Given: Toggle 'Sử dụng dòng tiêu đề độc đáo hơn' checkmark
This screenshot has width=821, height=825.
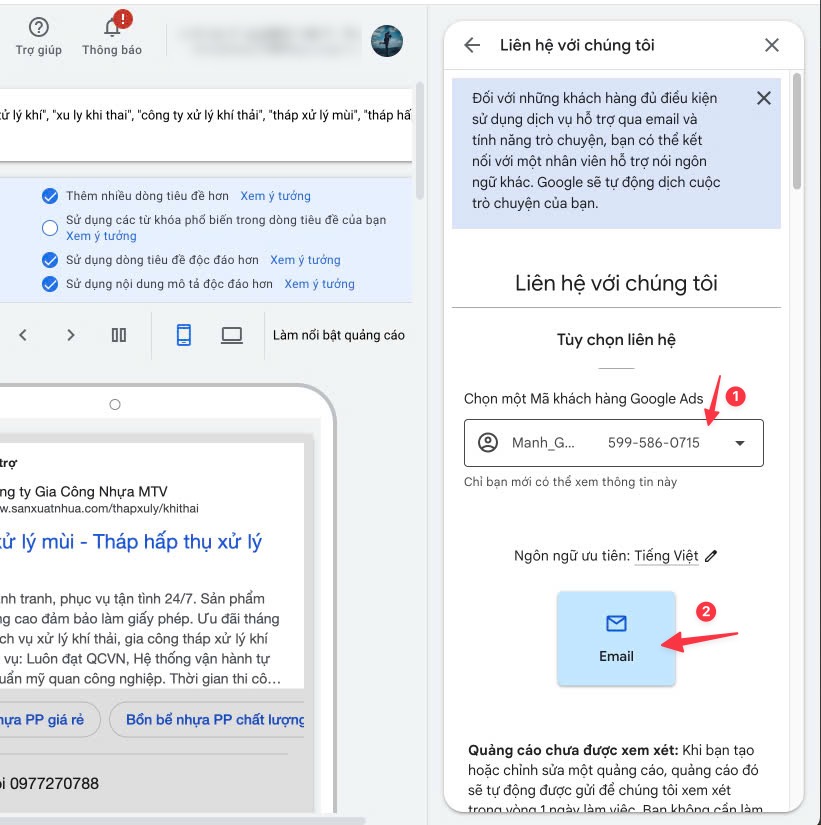Looking at the screenshot, I should click(x=50, y=260).
